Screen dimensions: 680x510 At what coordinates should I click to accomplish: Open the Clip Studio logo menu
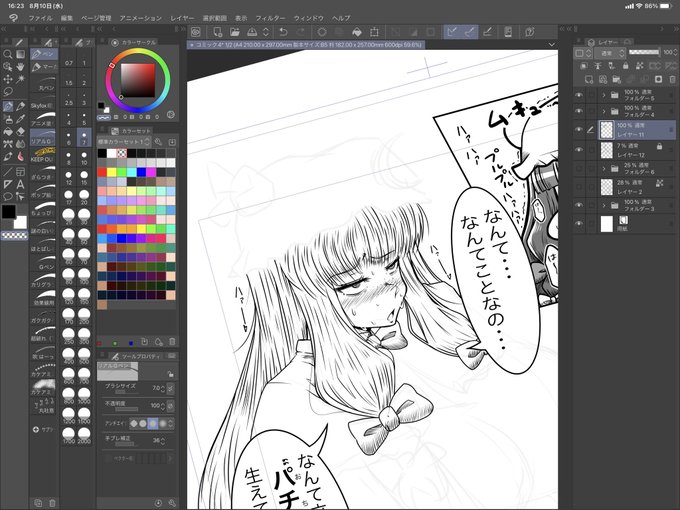point(13,18)
